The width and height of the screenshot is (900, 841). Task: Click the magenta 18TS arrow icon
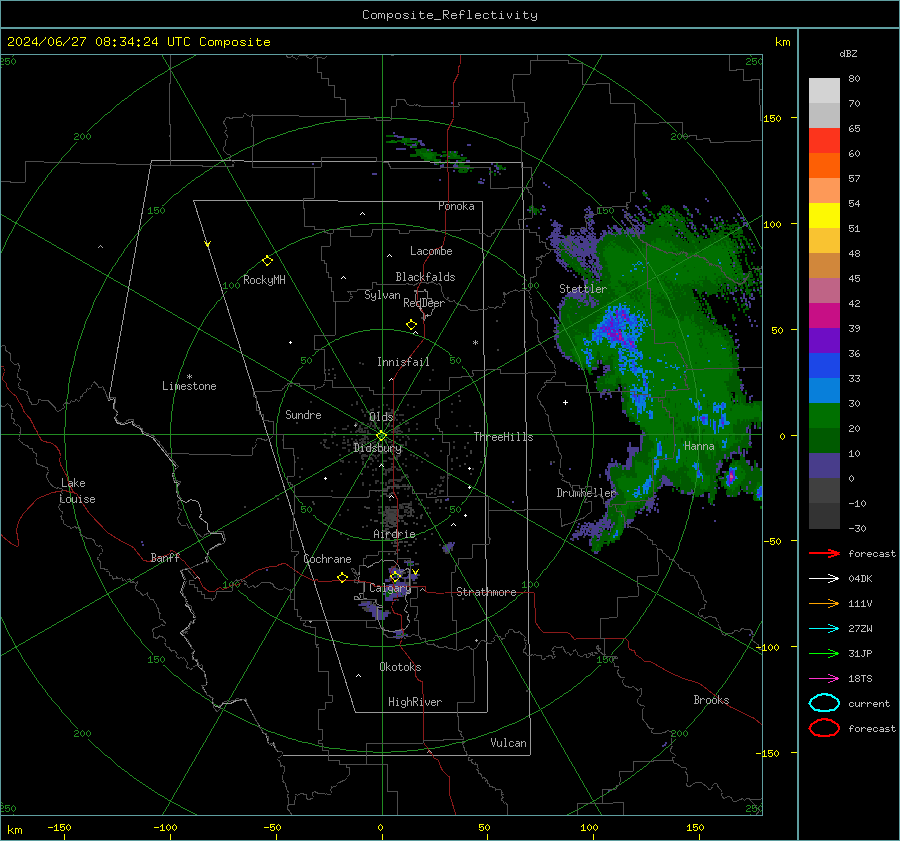point(824,679)
